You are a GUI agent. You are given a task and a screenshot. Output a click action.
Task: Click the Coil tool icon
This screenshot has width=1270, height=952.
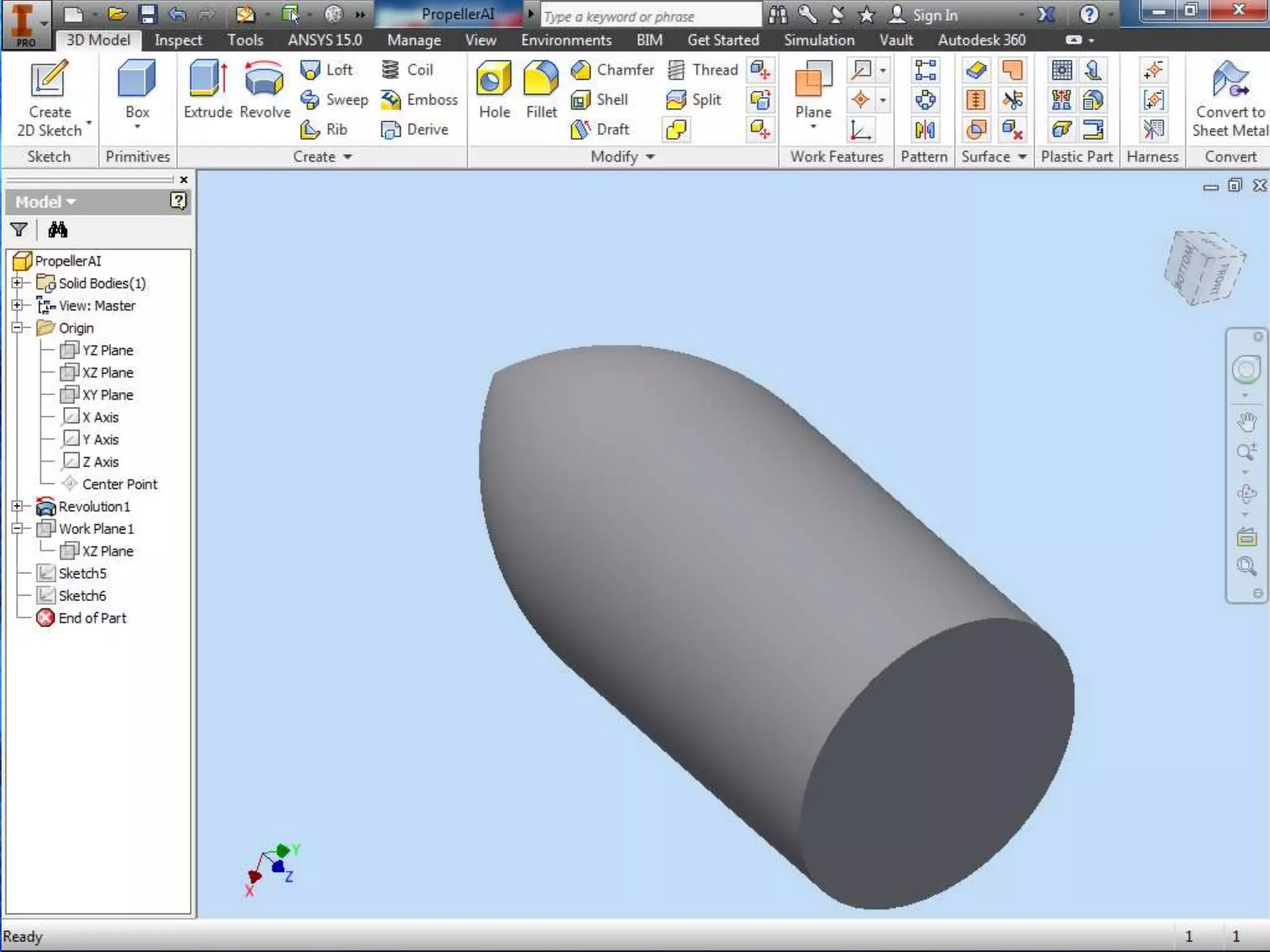391,69
